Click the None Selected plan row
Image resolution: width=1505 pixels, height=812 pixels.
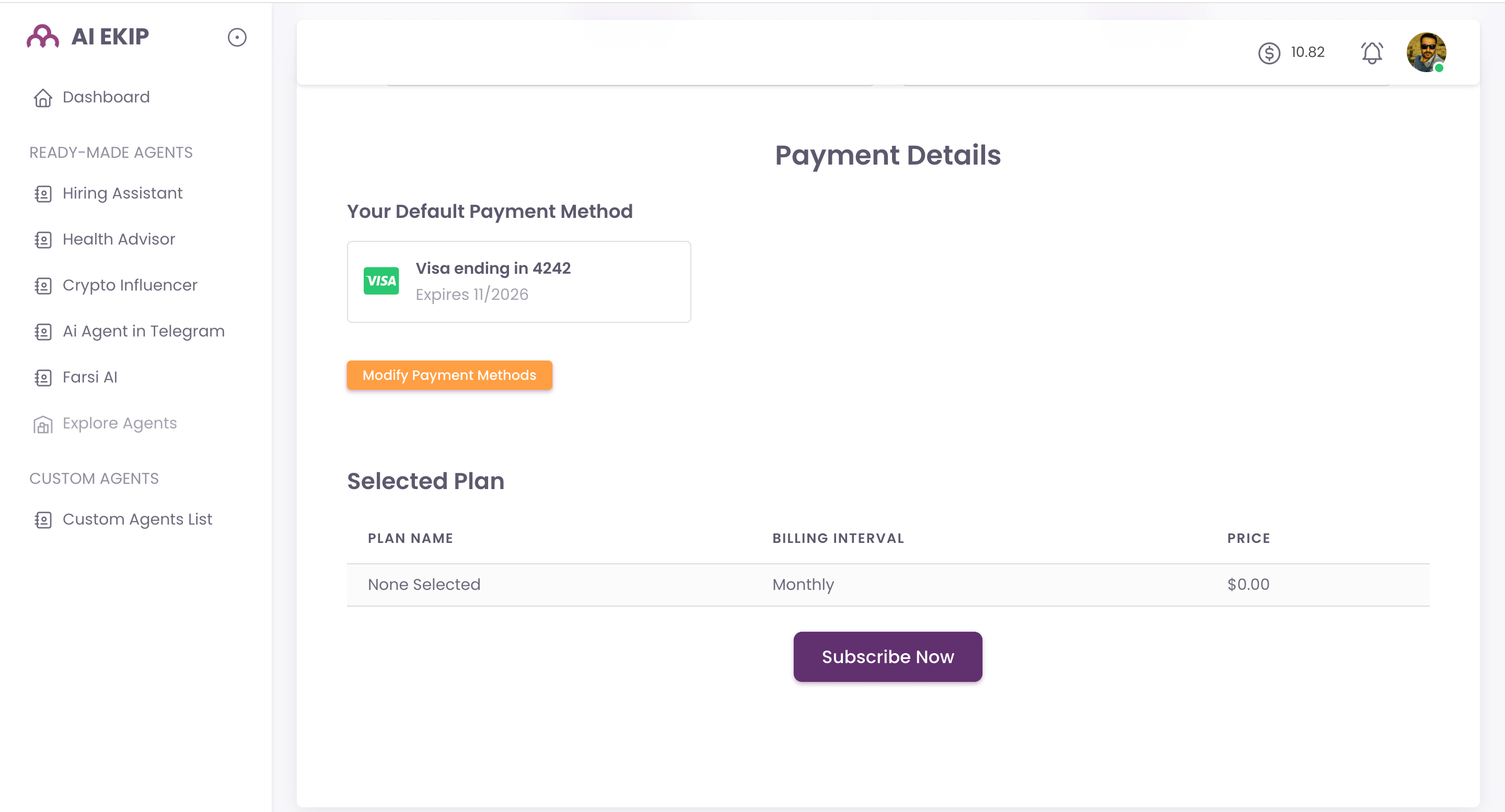click(x=888, y=585)
